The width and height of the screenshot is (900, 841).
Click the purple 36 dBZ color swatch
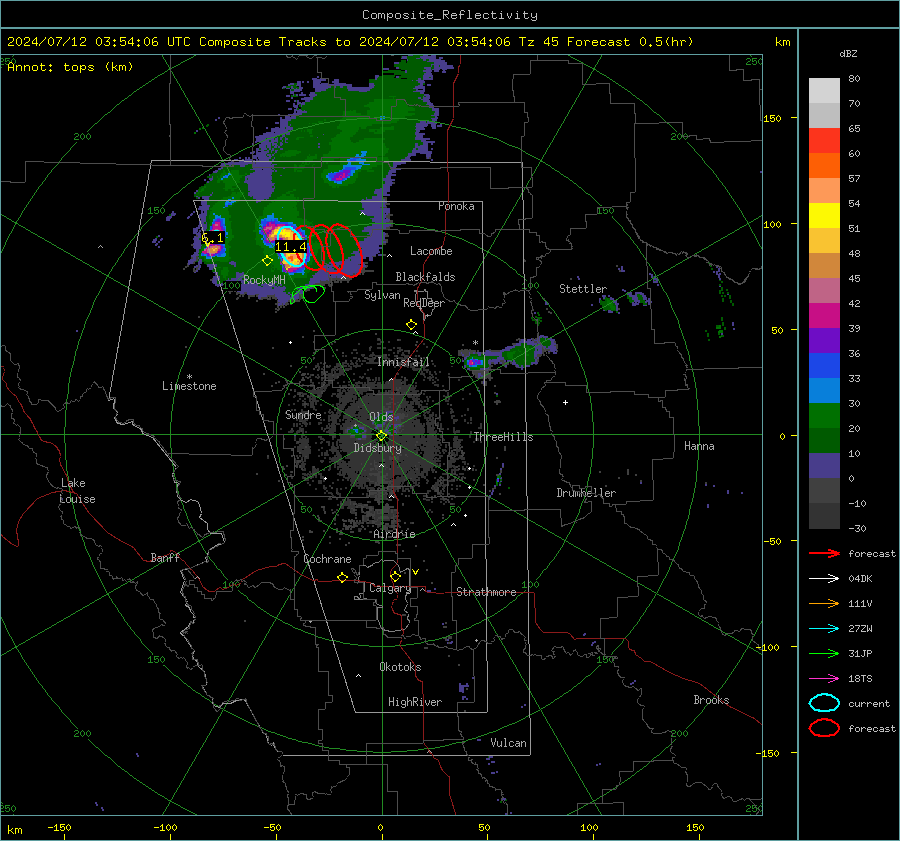(x=824, y=340)
